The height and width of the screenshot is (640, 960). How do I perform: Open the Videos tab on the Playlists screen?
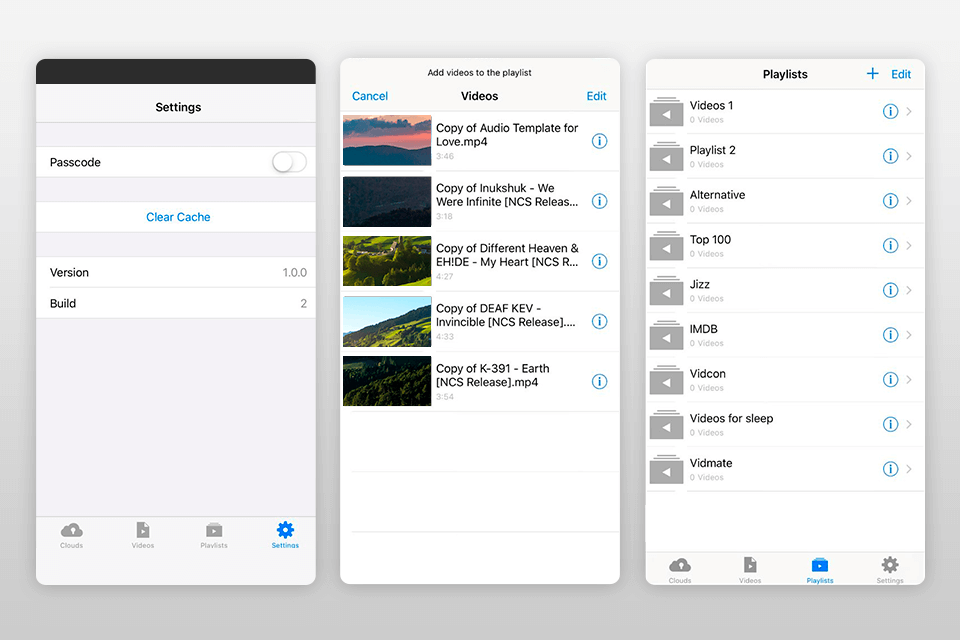click(749, 569)
